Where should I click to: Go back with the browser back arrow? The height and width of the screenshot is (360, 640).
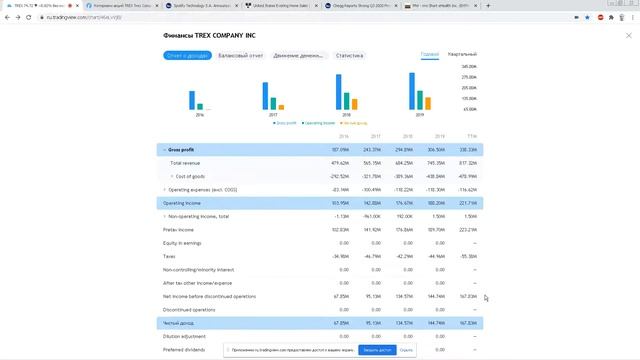(7, 18)
